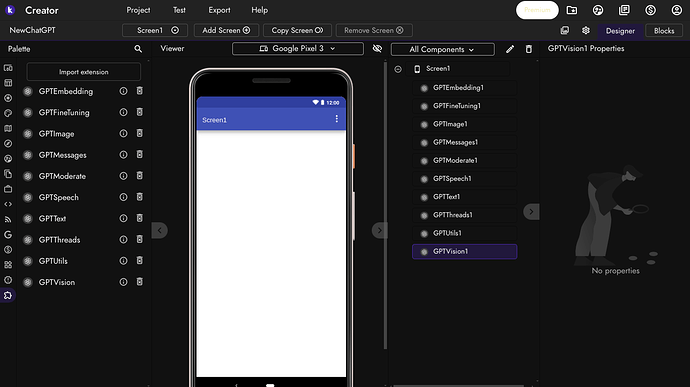Open the account profile icon
The width and height of the screenshot is (690, 387).
676,10
